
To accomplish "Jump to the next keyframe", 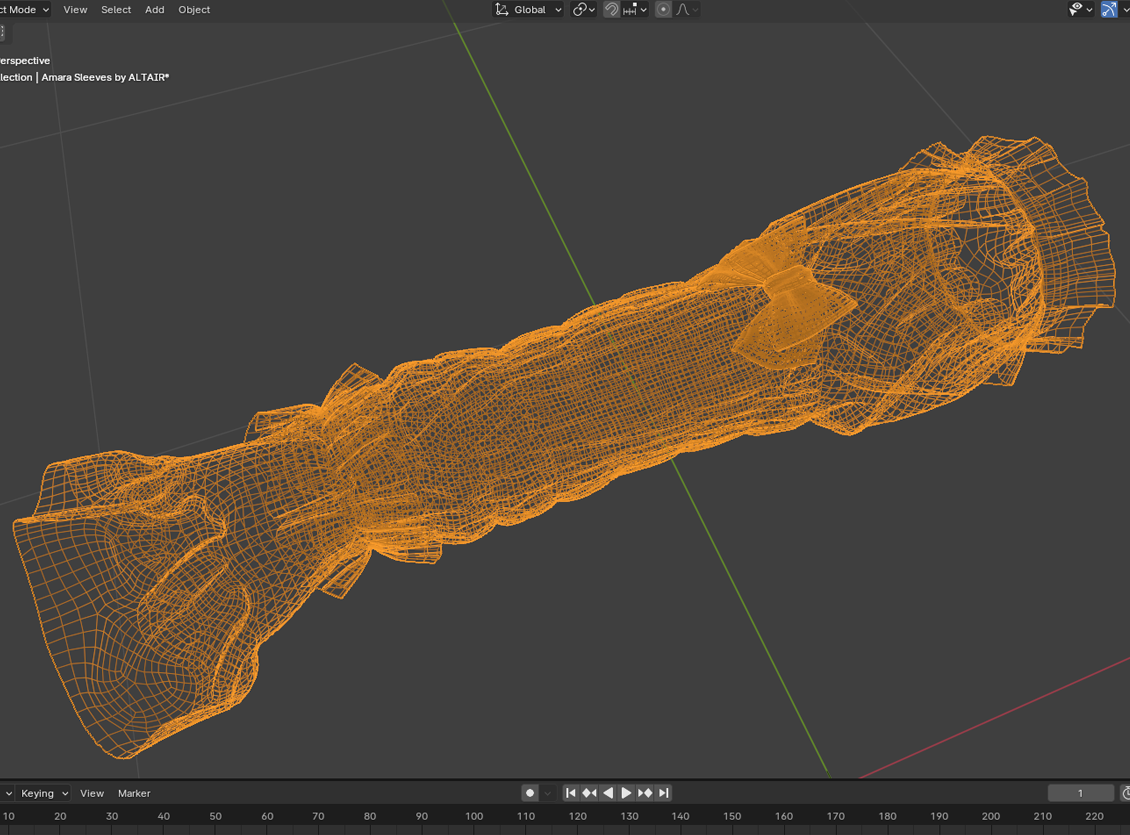I will [x=645, y=793].
